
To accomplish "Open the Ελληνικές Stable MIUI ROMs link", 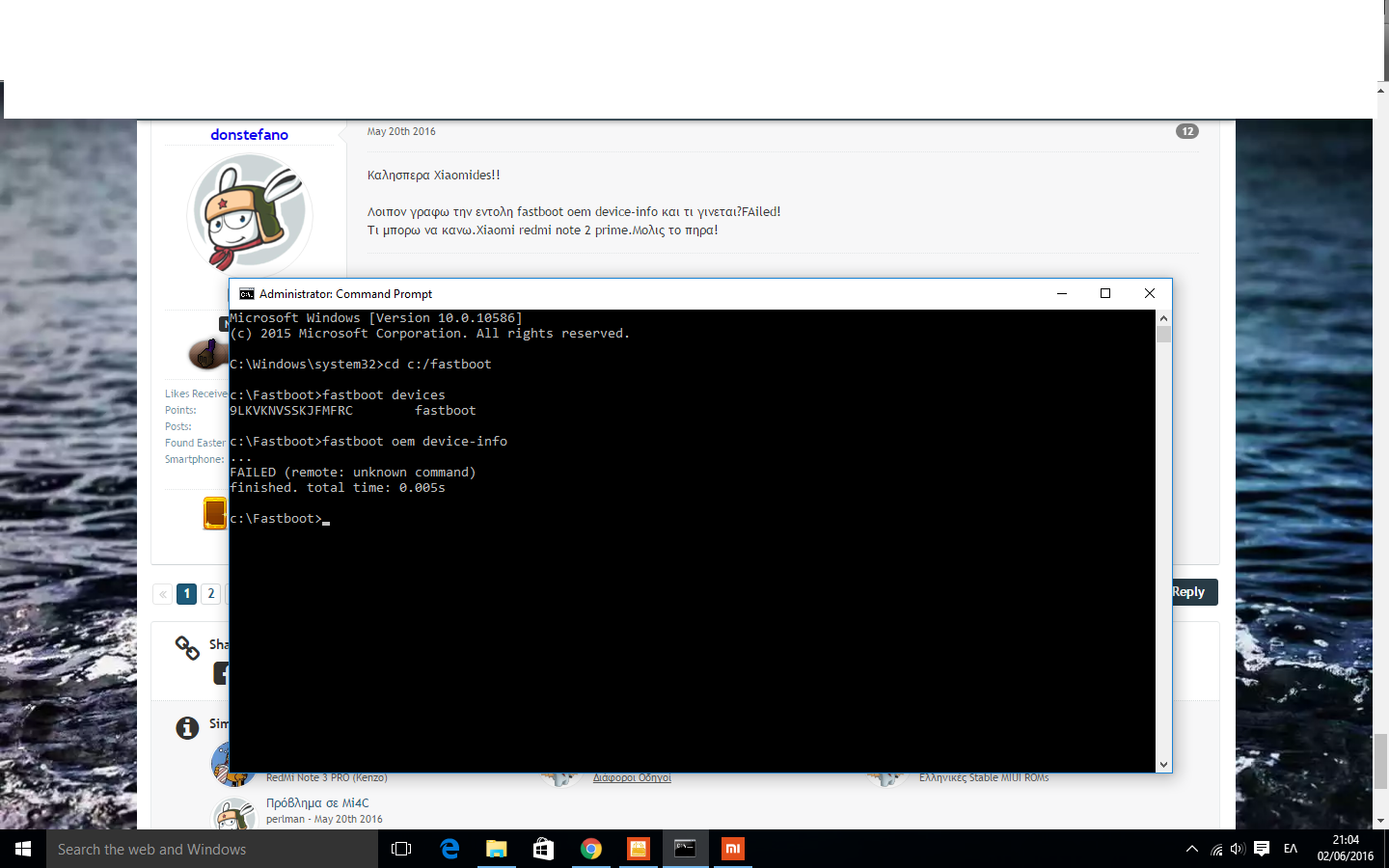I will point(984,777).
